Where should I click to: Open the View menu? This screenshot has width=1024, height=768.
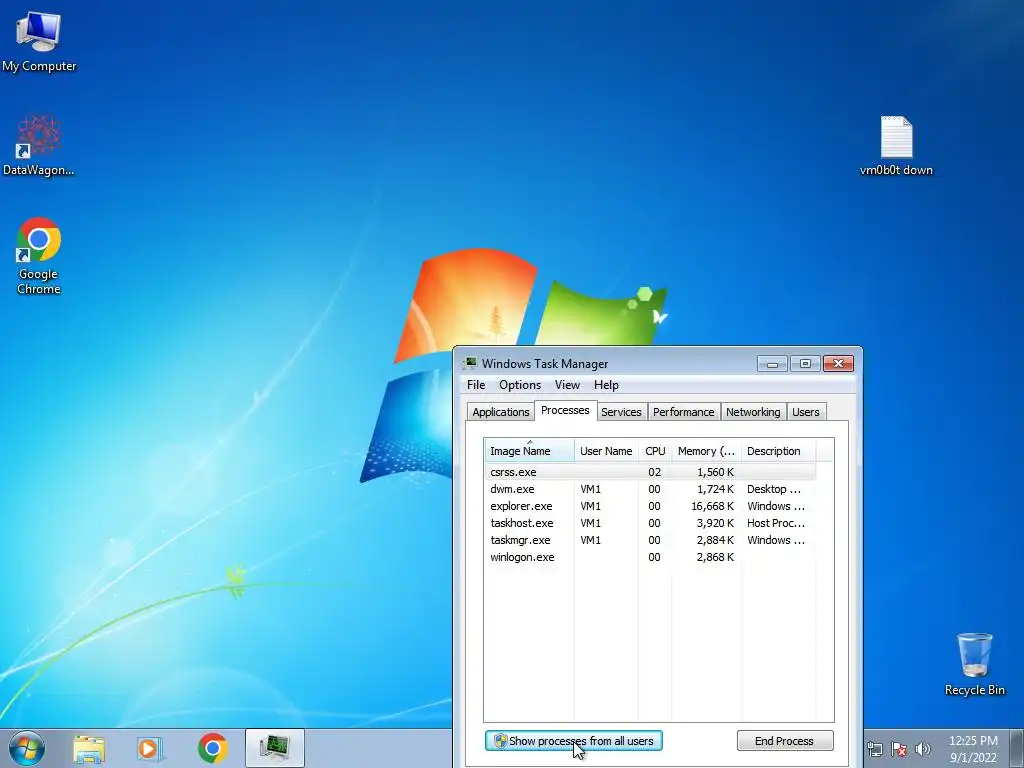point(568,385)
